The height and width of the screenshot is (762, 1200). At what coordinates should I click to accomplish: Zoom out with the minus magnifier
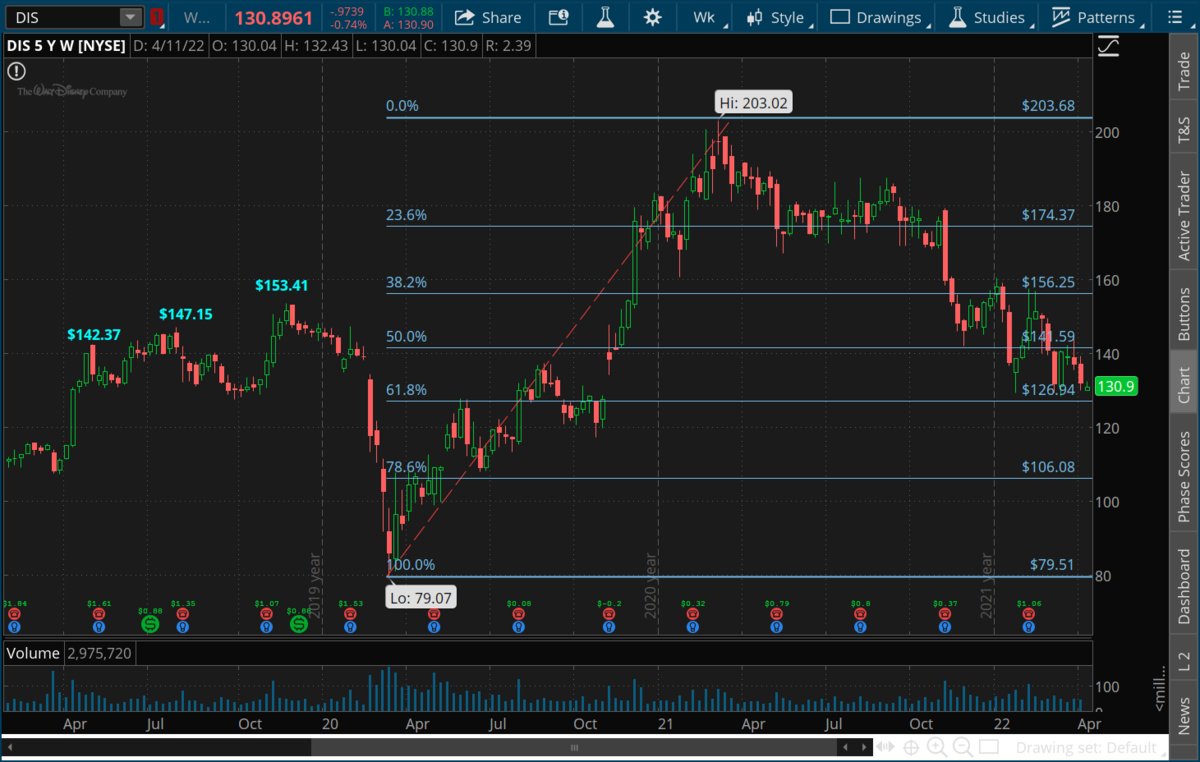pos(962,747)
